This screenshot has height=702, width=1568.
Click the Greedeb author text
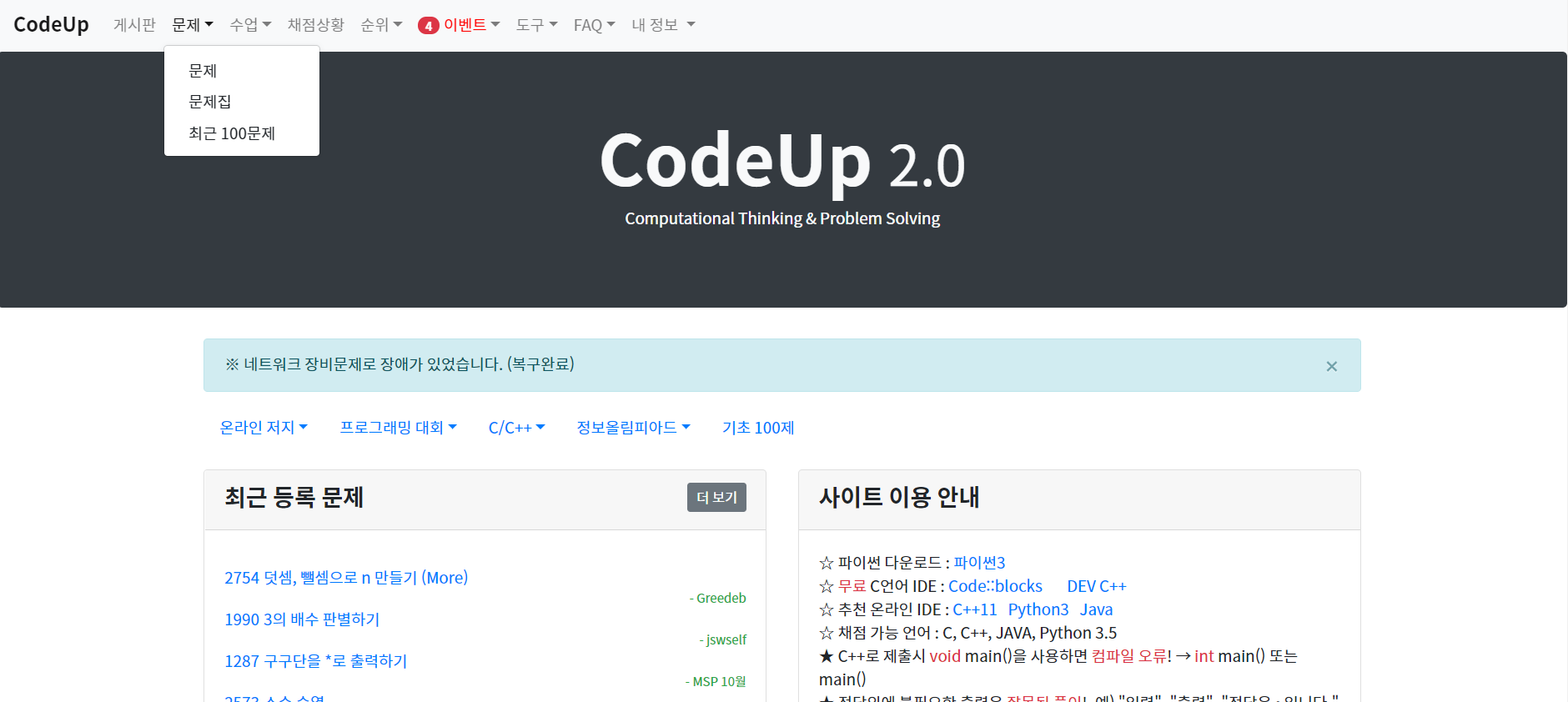pyautogui.click(x=717, y=599)
